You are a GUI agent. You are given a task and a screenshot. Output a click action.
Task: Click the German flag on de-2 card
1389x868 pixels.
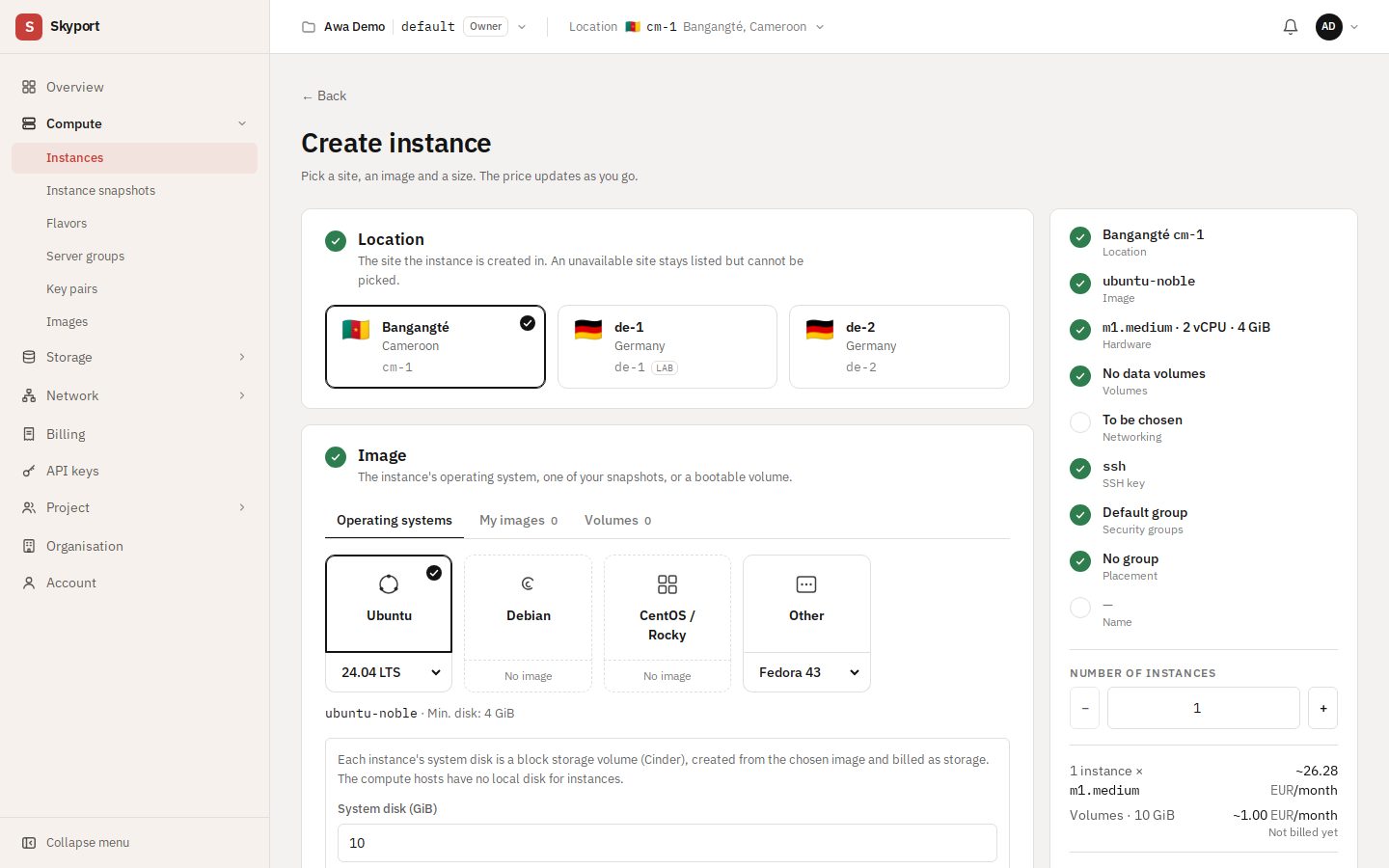coord(820,330)
